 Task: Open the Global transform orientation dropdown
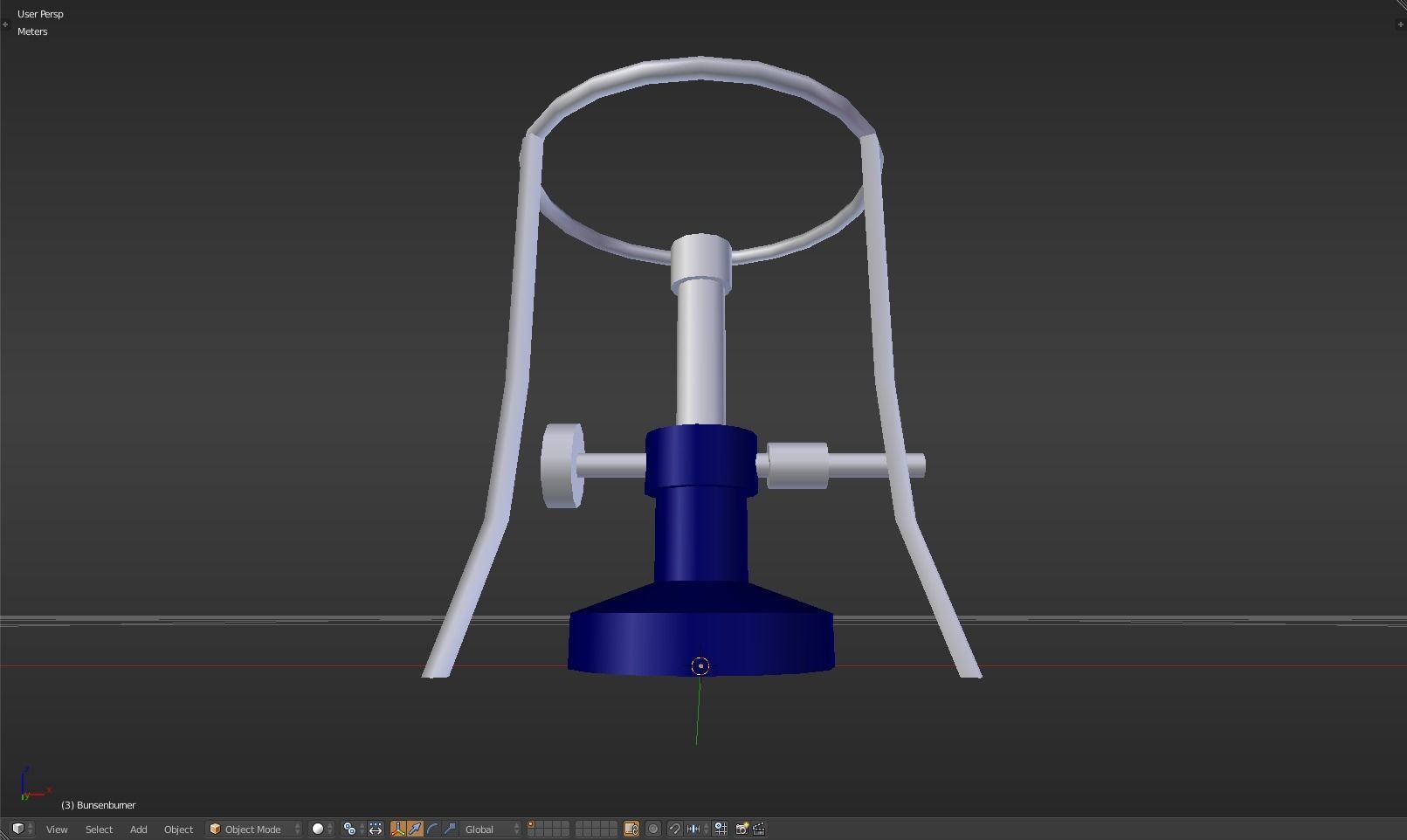pos(491,829)
